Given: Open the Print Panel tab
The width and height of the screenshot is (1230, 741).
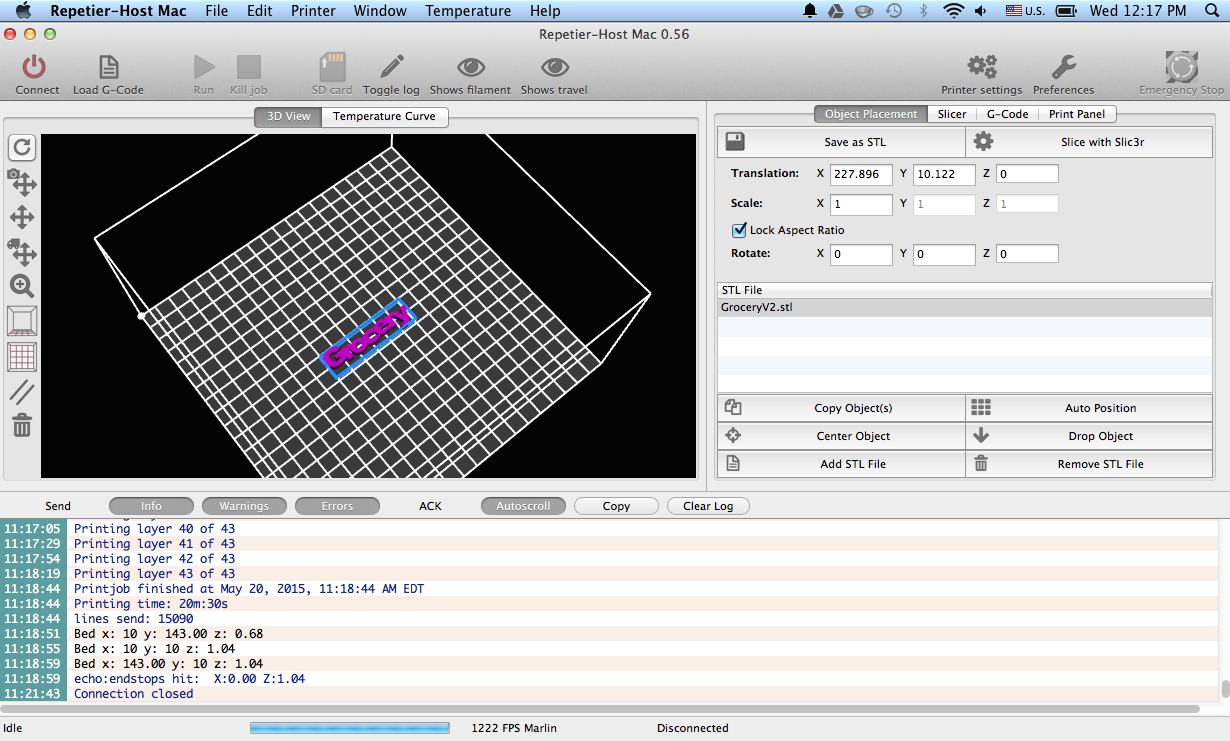Looking at the screenshot, I should coord(1076,114).
